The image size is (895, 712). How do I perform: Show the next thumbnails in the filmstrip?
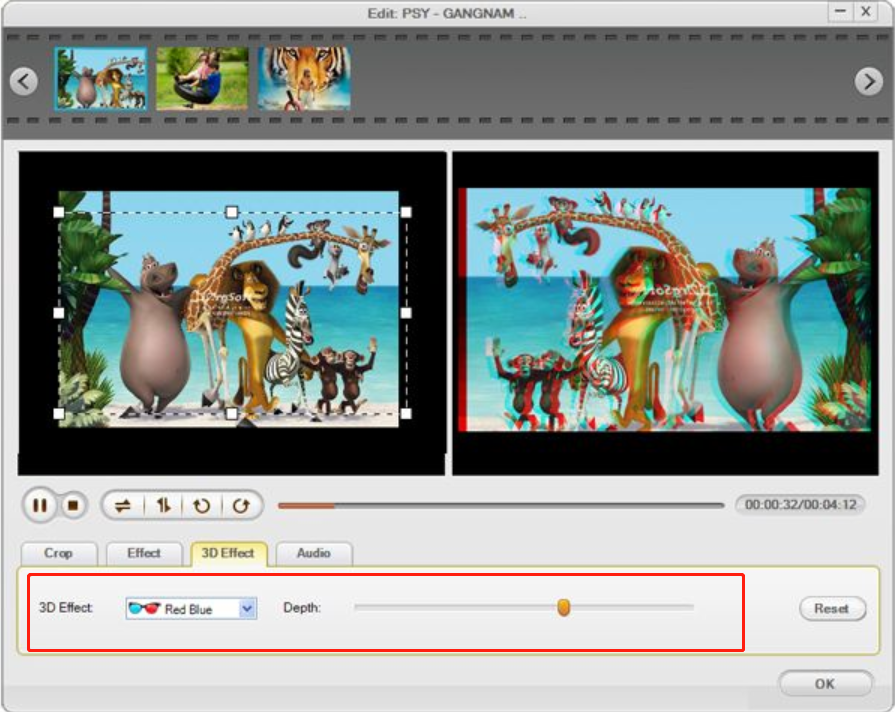click(x=869, y=82)
